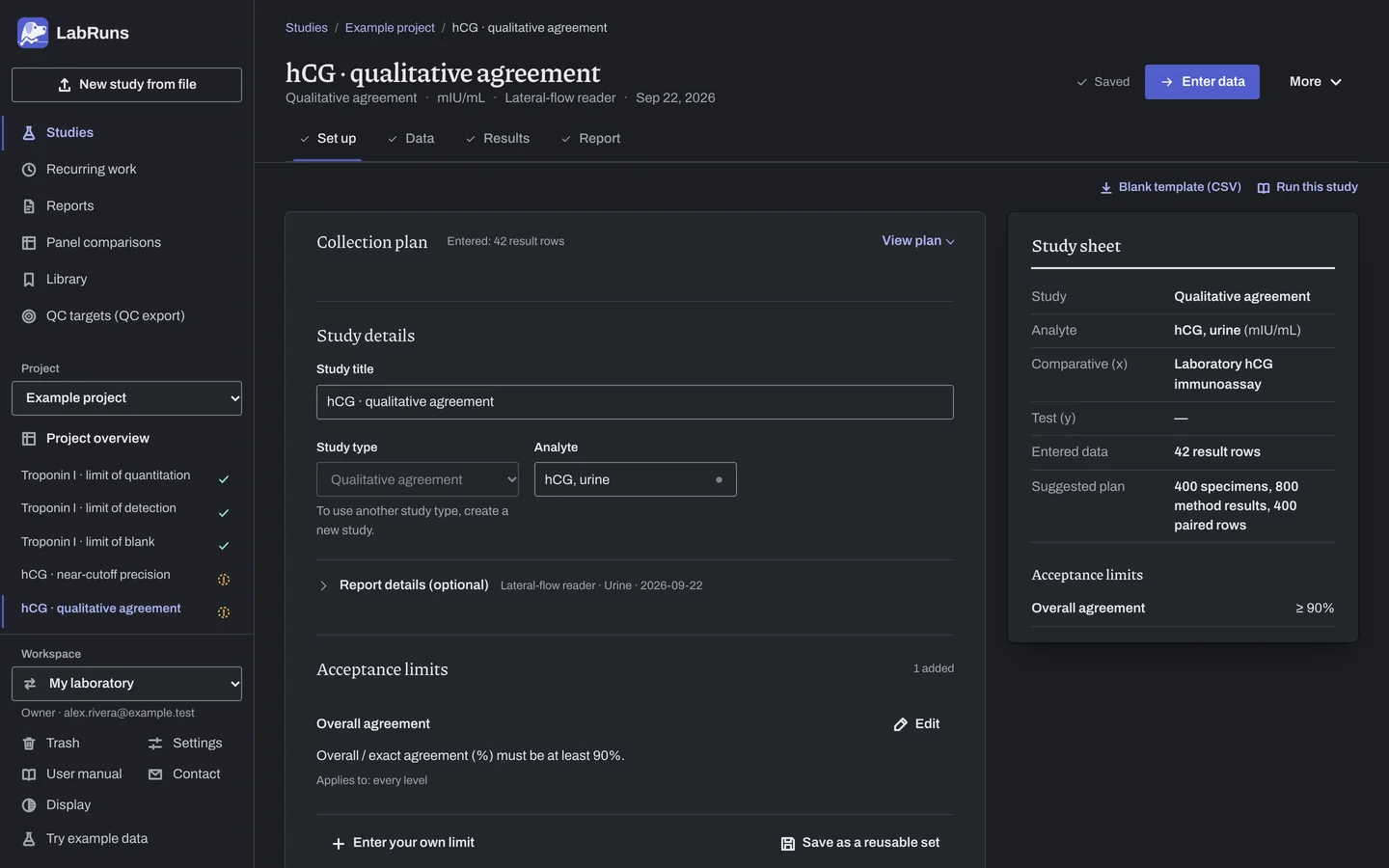Screen dimensions: 1389x868
Task: Expand the More menu
Action: pyautogui.click(x=1316, y=82)
